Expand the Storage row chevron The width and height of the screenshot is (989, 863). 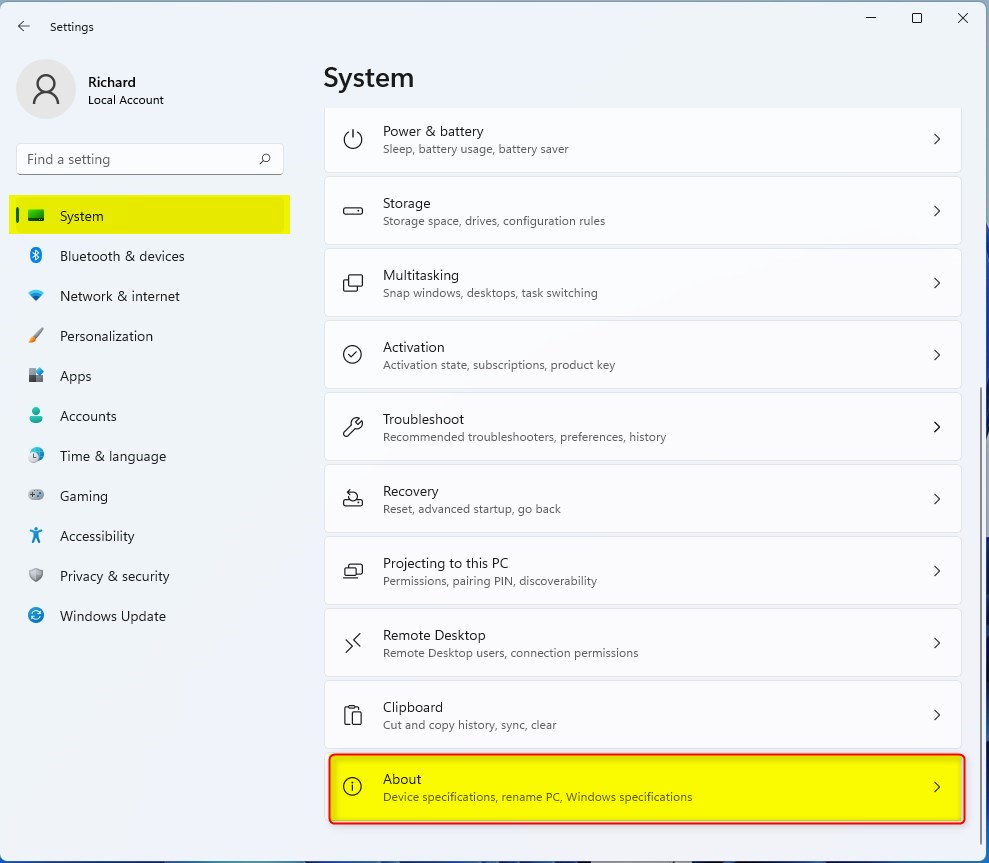(937, 211)
